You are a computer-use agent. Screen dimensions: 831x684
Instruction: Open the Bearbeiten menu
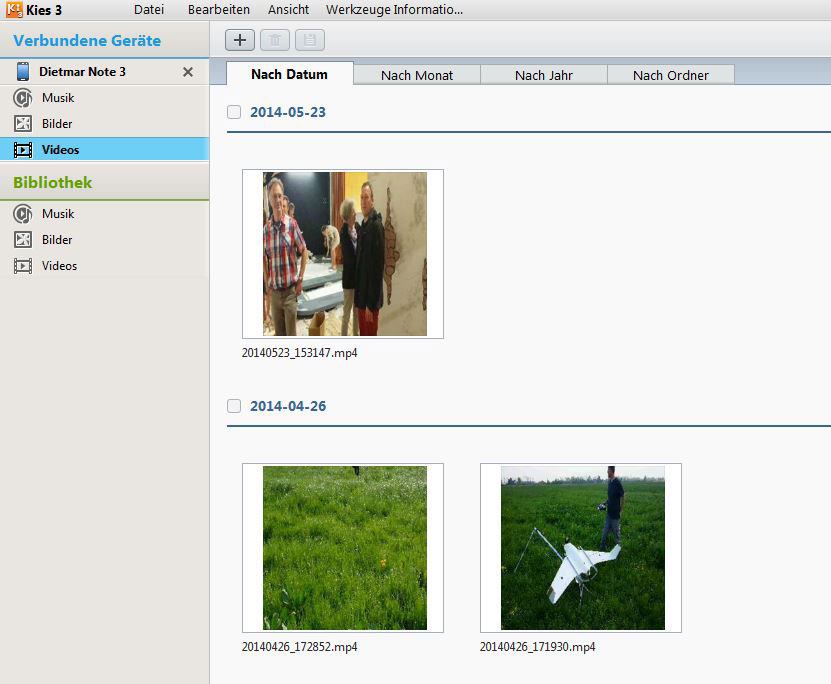[x=219, y=10]
